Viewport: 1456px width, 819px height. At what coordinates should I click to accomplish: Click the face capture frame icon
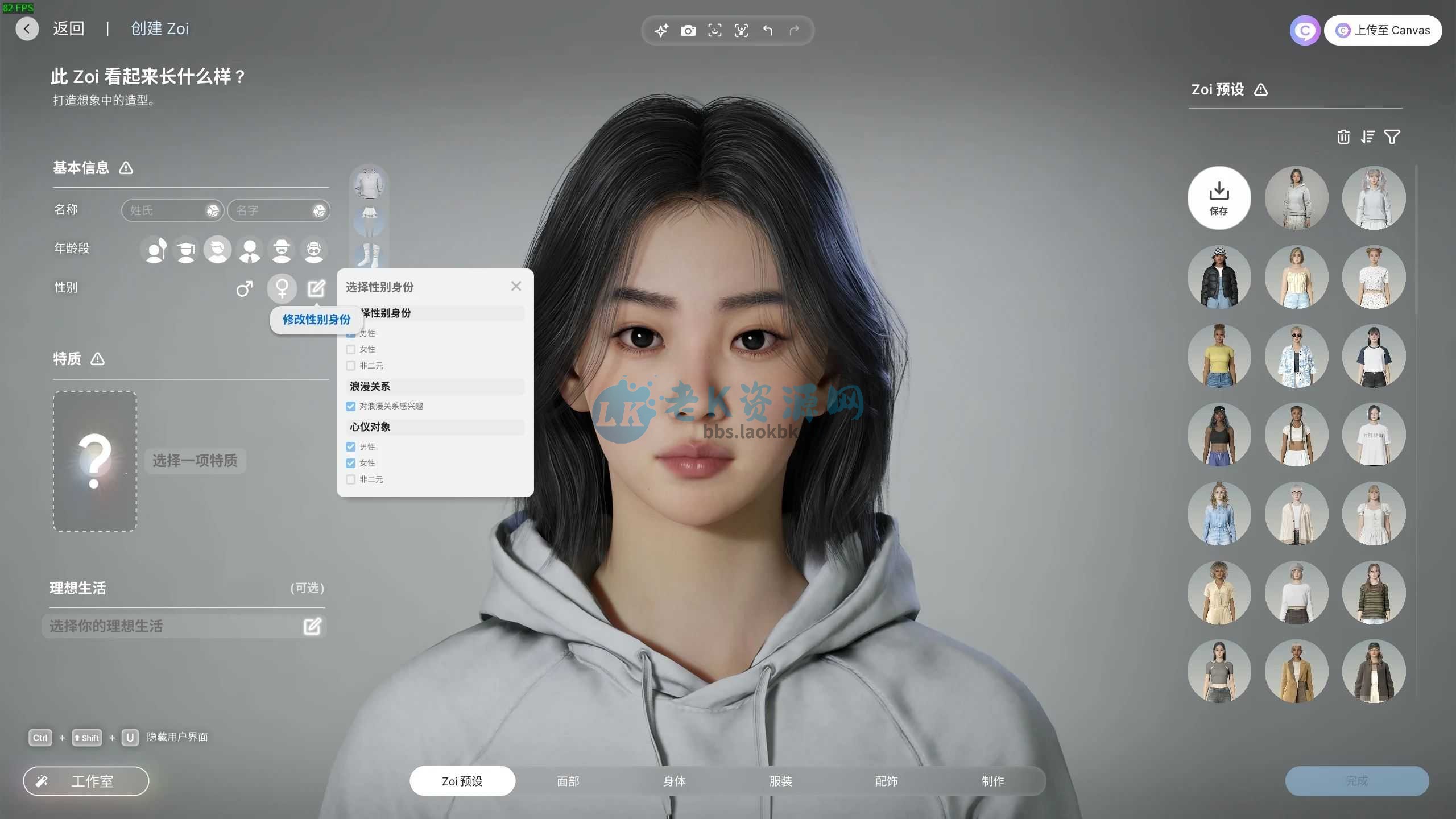pyautogui.click(x=715, y=30)
